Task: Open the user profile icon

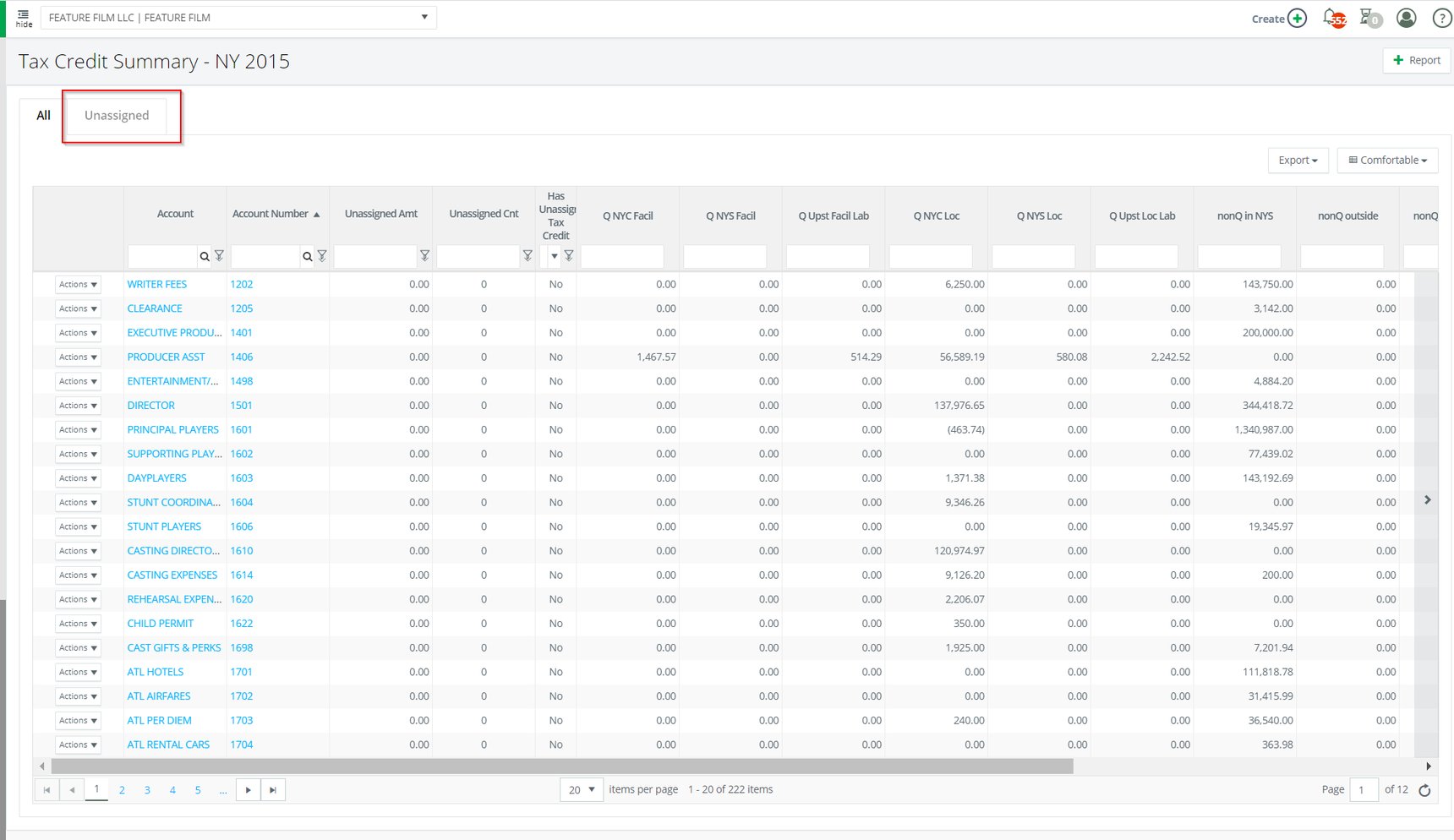Action: (1406, 18)
